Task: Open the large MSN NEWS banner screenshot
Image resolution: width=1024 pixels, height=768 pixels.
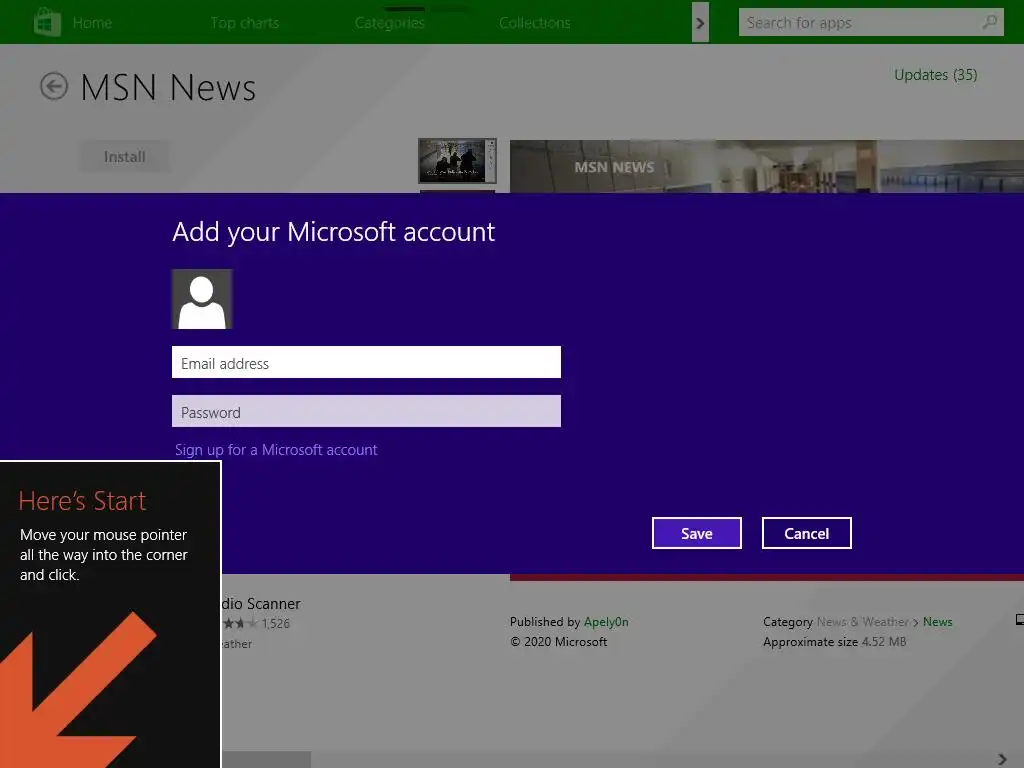Action: [x=767, y=166]
